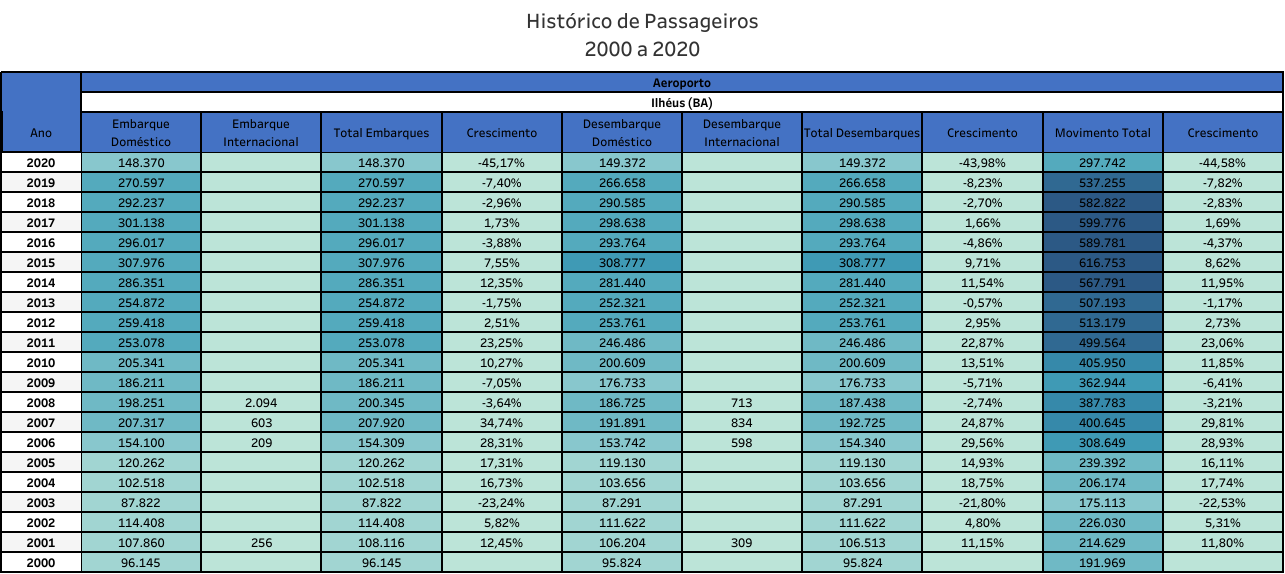This screenshot has width=1285, height=574.
Task: Click the 616.753 Movimento Total cell
Action: (x=1103, y=262)
